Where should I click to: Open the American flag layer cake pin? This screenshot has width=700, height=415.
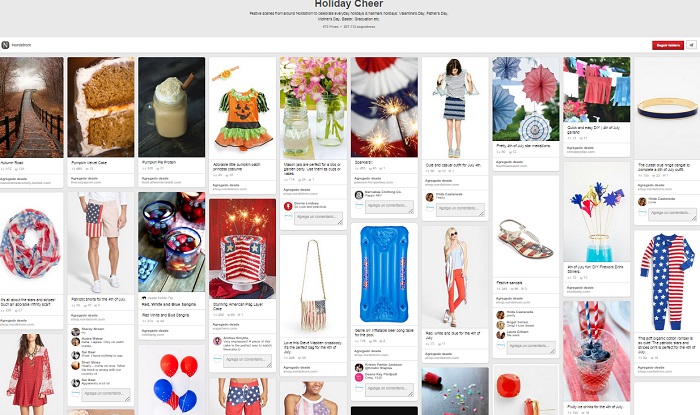(x=242, y=249)
